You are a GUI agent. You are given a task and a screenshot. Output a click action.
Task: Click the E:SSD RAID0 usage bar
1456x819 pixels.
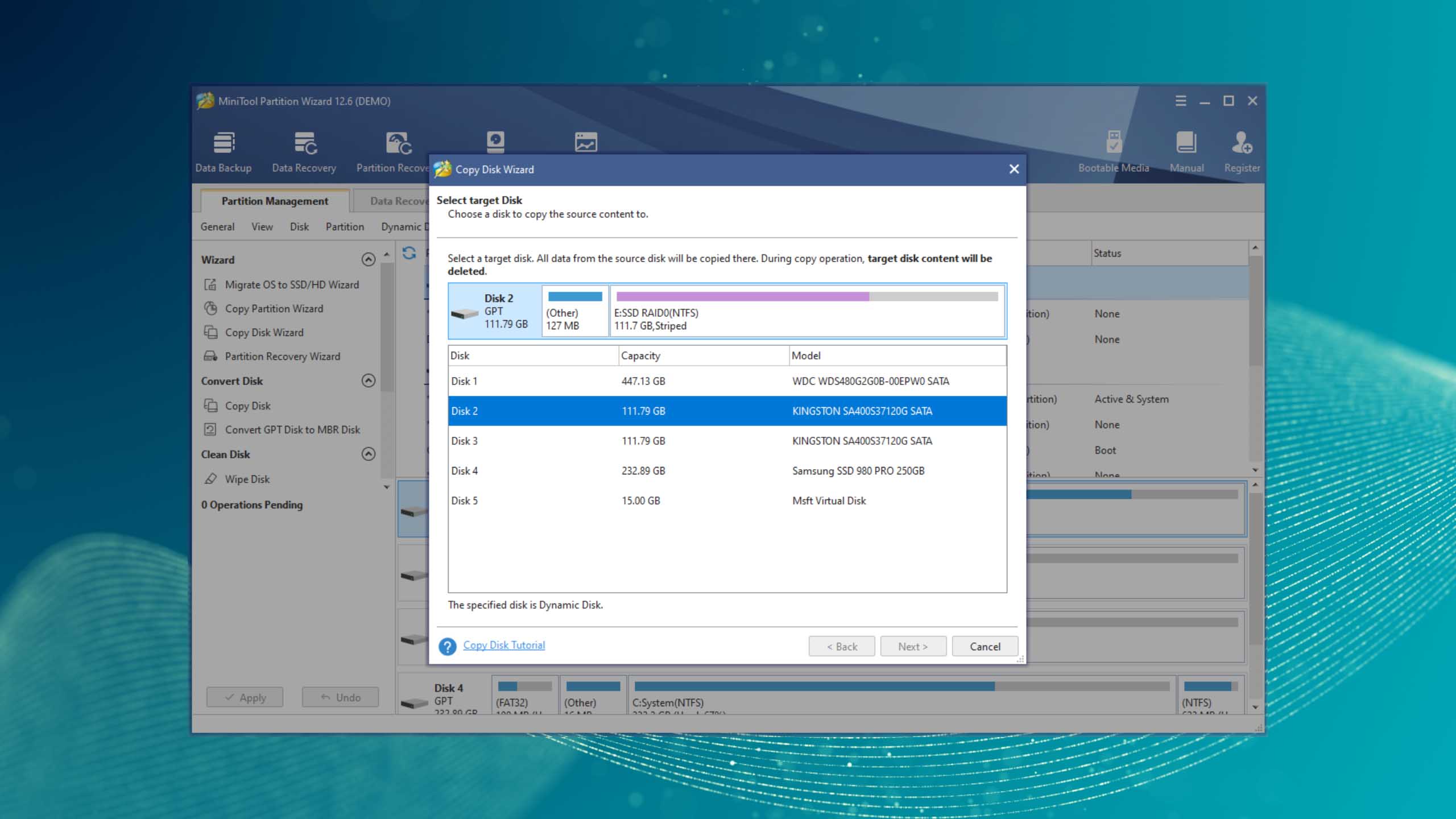coord(807,296)
